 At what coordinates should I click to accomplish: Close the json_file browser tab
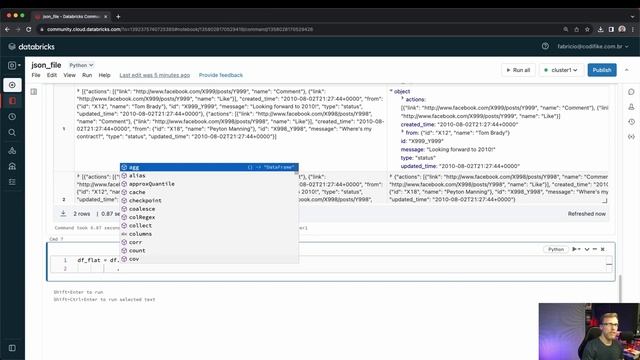[105, 16]
